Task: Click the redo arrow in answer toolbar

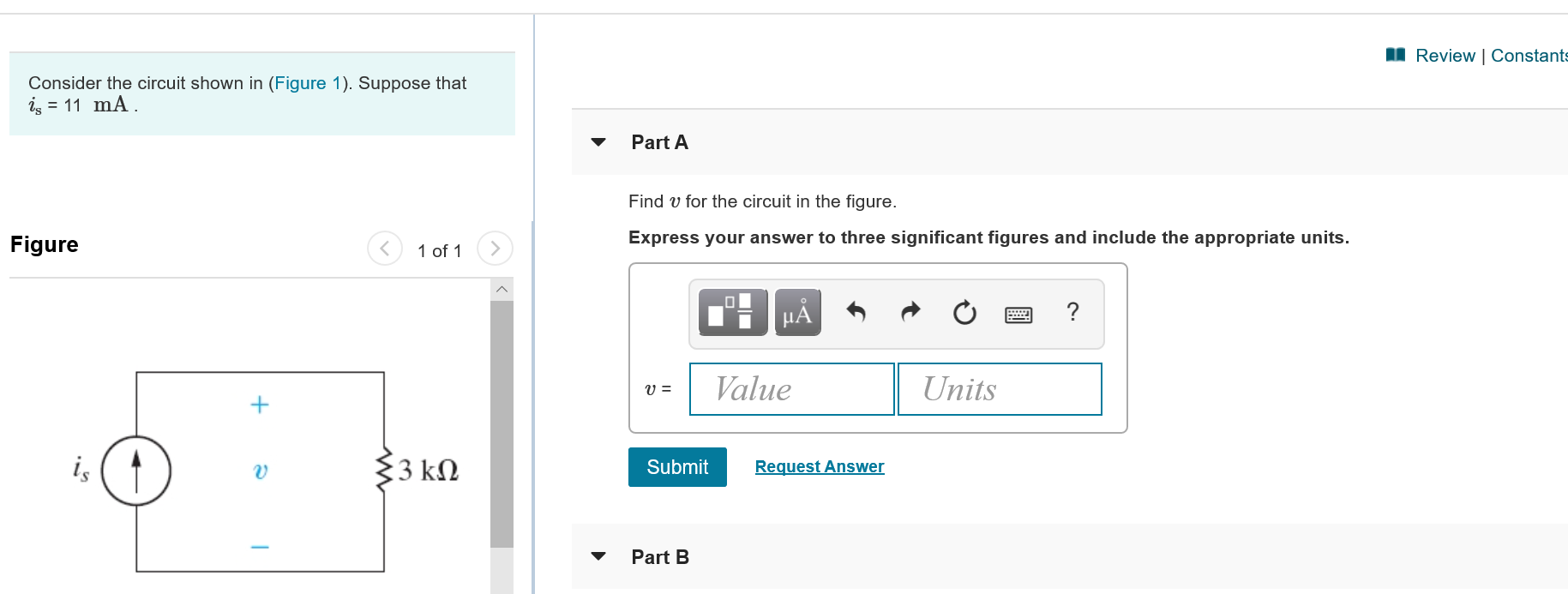Action: tap(910, 312)
